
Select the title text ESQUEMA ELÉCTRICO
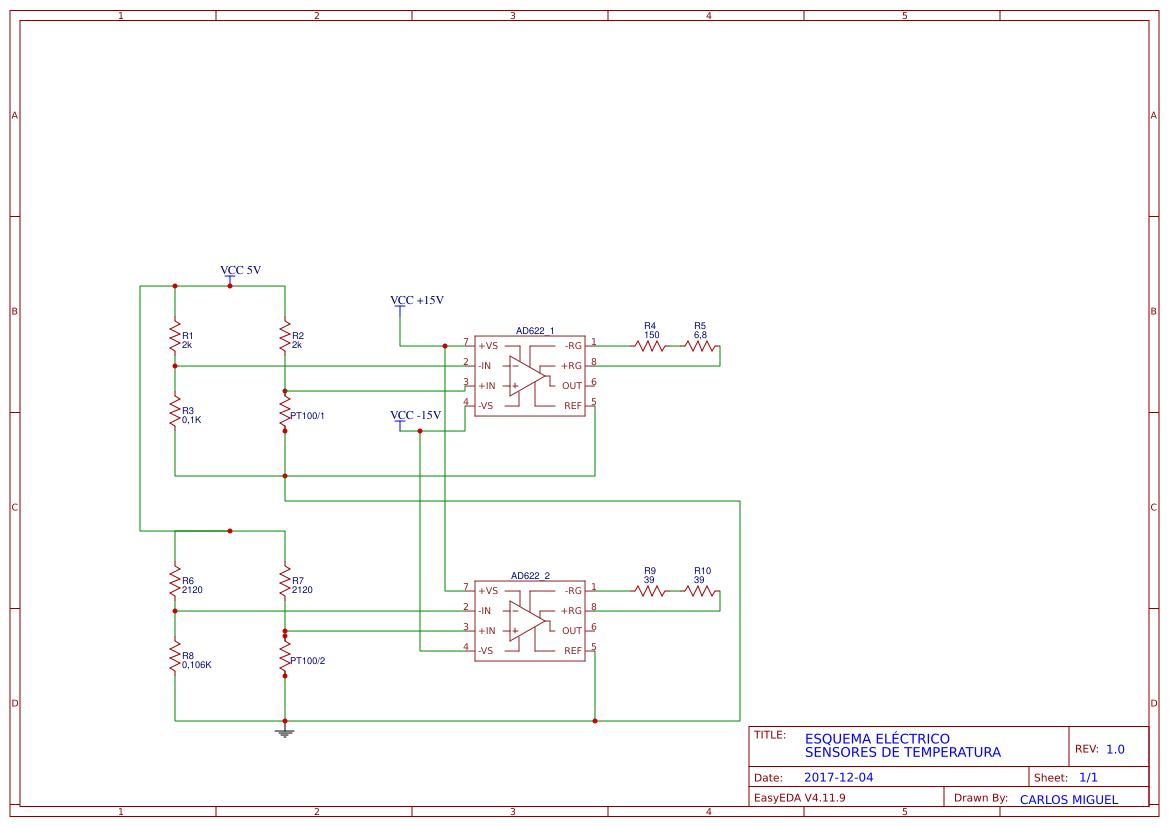point(877,739)
